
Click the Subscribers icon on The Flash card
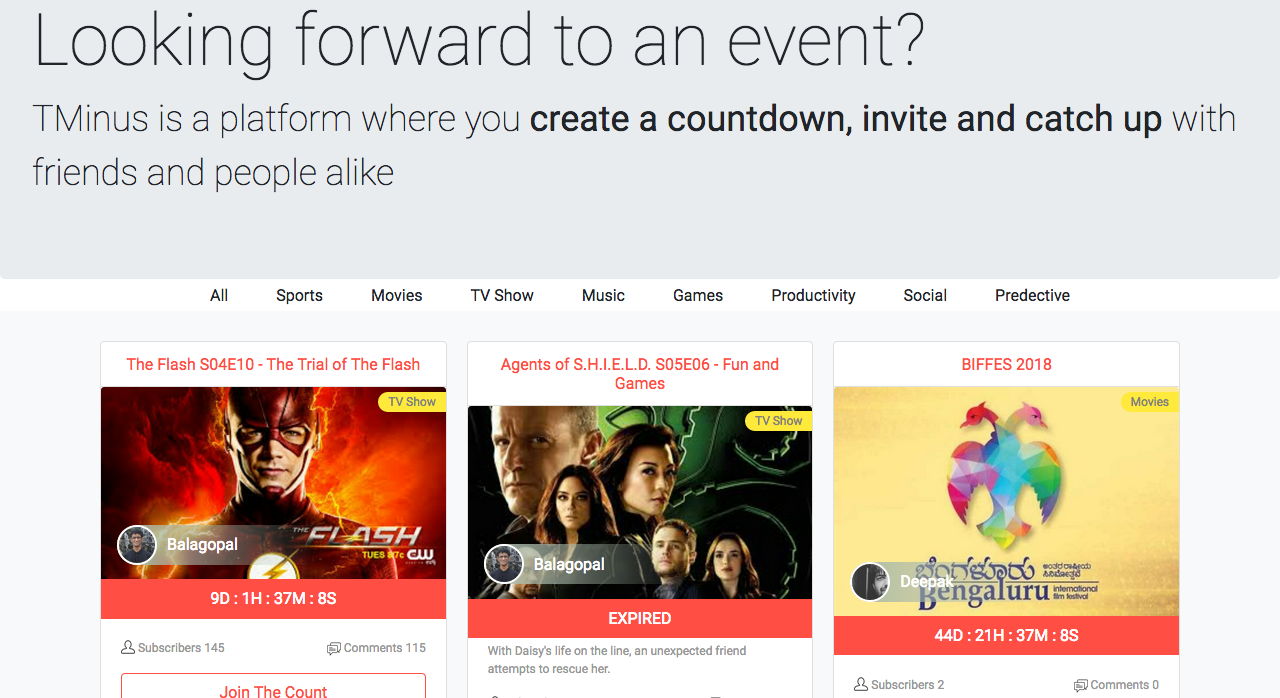coord(128,648)
